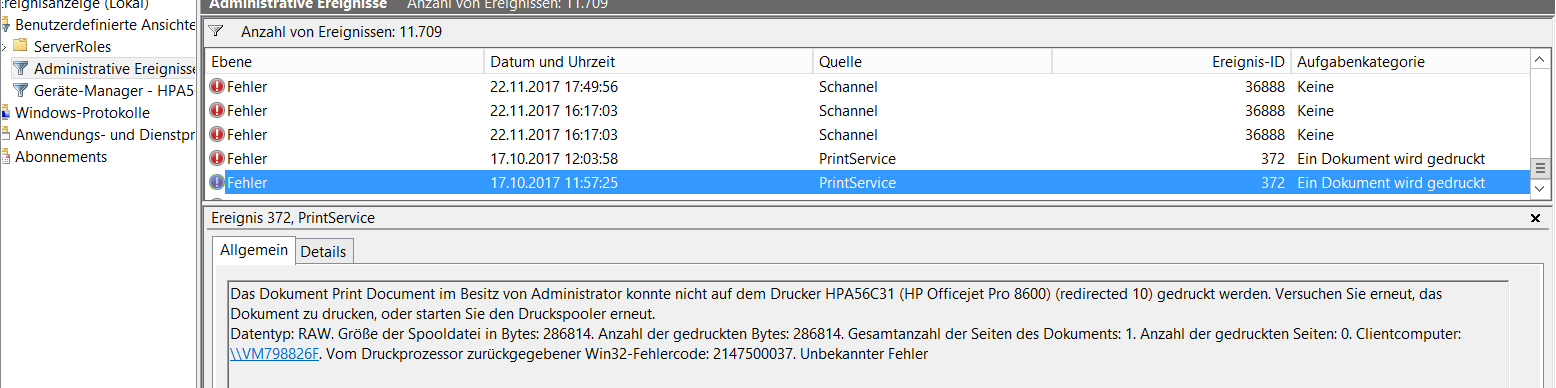Open the Administrative Ereignisse filtered view
1556x388 pixels.
tap(113, 68)
